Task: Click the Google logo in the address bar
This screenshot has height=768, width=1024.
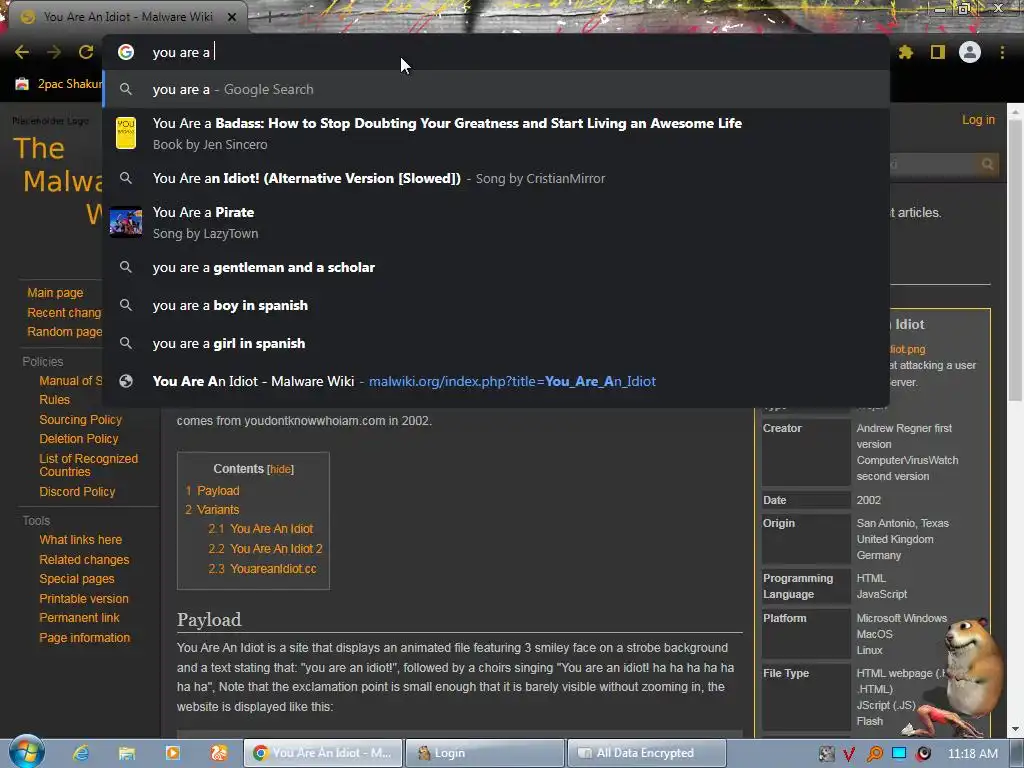Action: tap(126, 52)
